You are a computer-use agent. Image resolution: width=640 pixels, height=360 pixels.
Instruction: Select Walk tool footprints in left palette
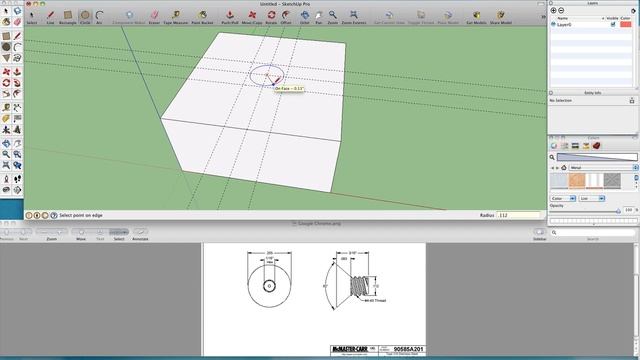click(17, 179)
